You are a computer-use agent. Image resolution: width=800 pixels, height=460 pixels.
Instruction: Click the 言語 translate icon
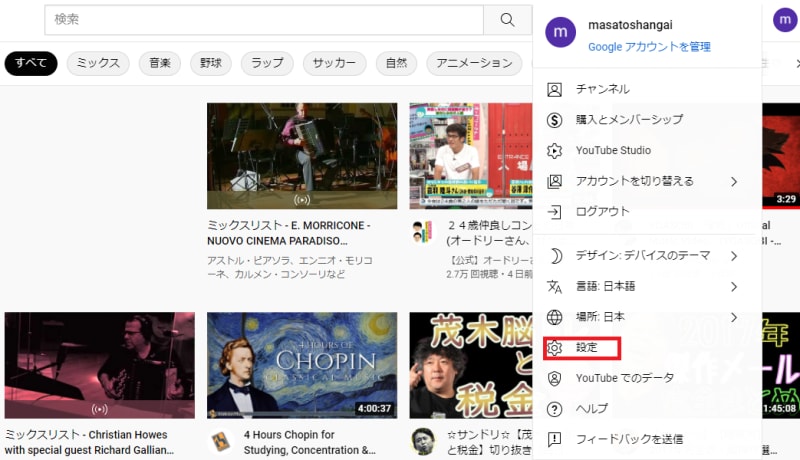555,287
